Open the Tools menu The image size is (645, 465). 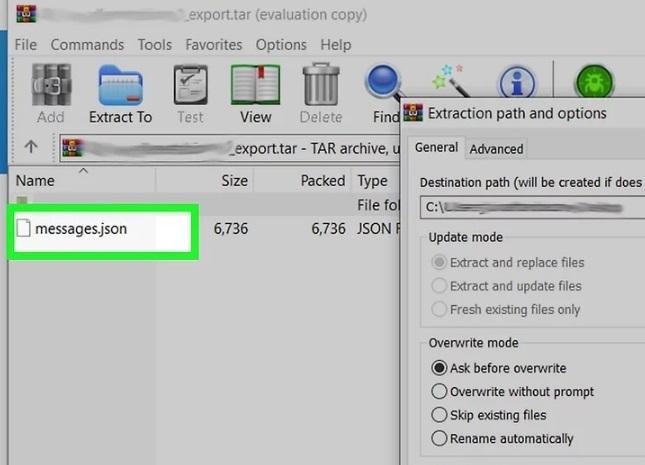pyautogui.click(x=155, y=44)
